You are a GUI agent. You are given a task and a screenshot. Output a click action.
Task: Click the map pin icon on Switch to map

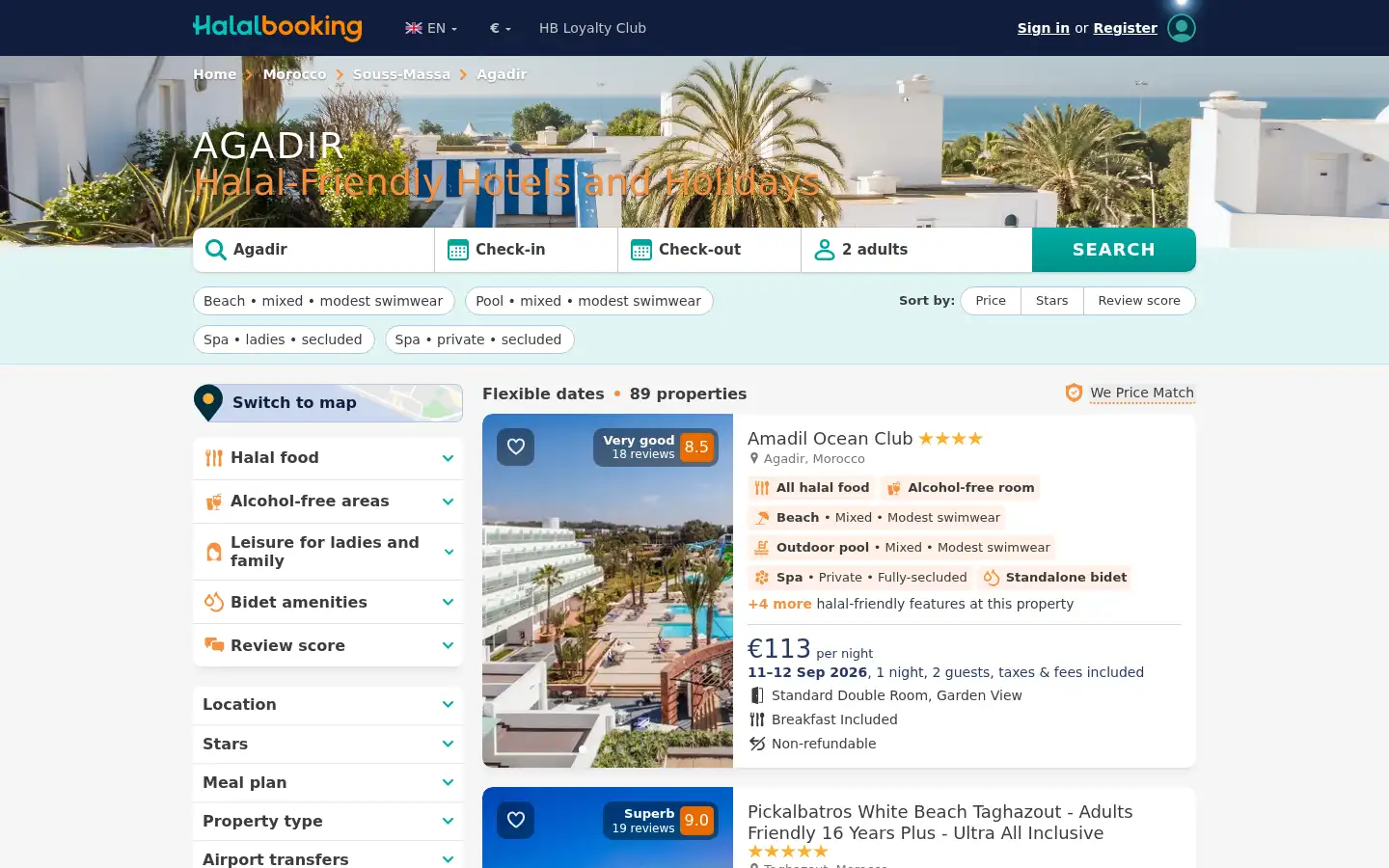208,402
